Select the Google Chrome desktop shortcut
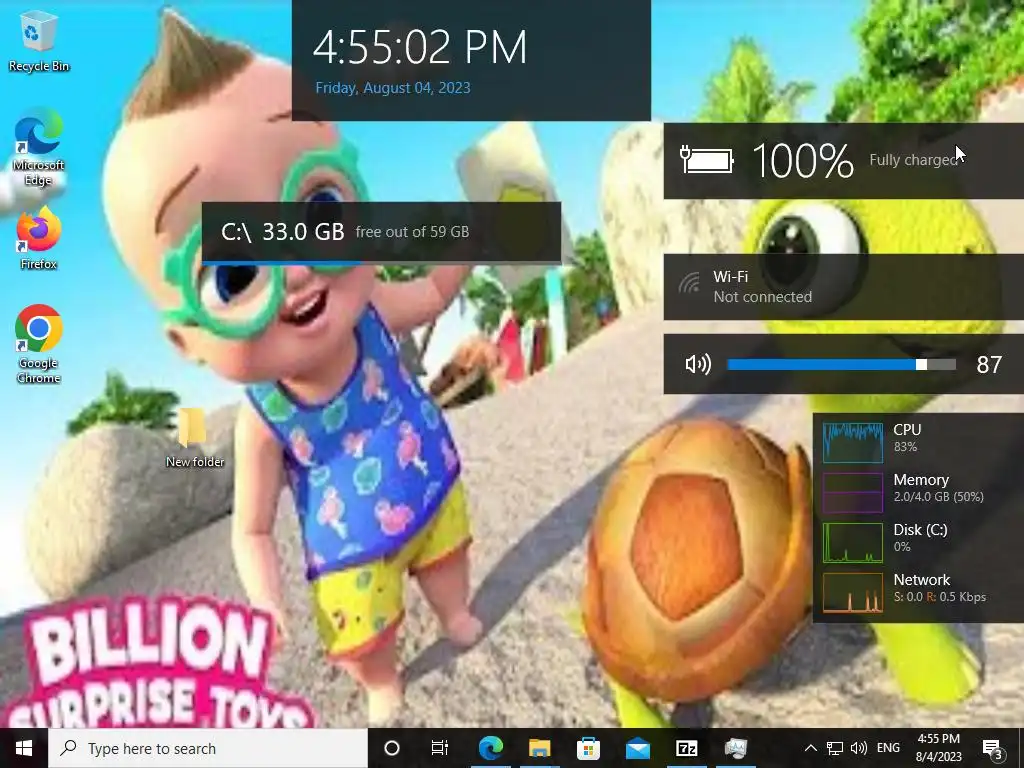 tap(39, 344)
